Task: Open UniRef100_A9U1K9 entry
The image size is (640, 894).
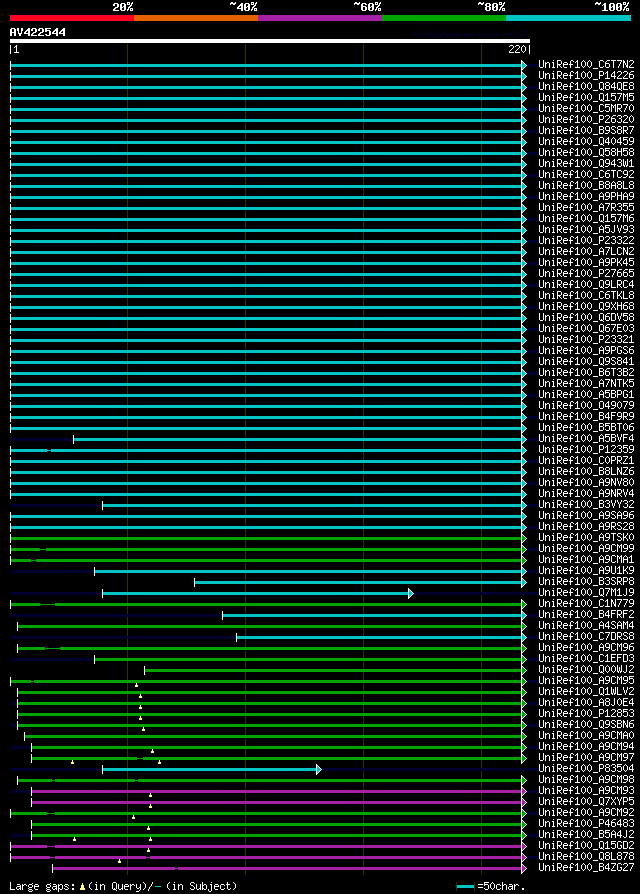Action: point(586,571)
